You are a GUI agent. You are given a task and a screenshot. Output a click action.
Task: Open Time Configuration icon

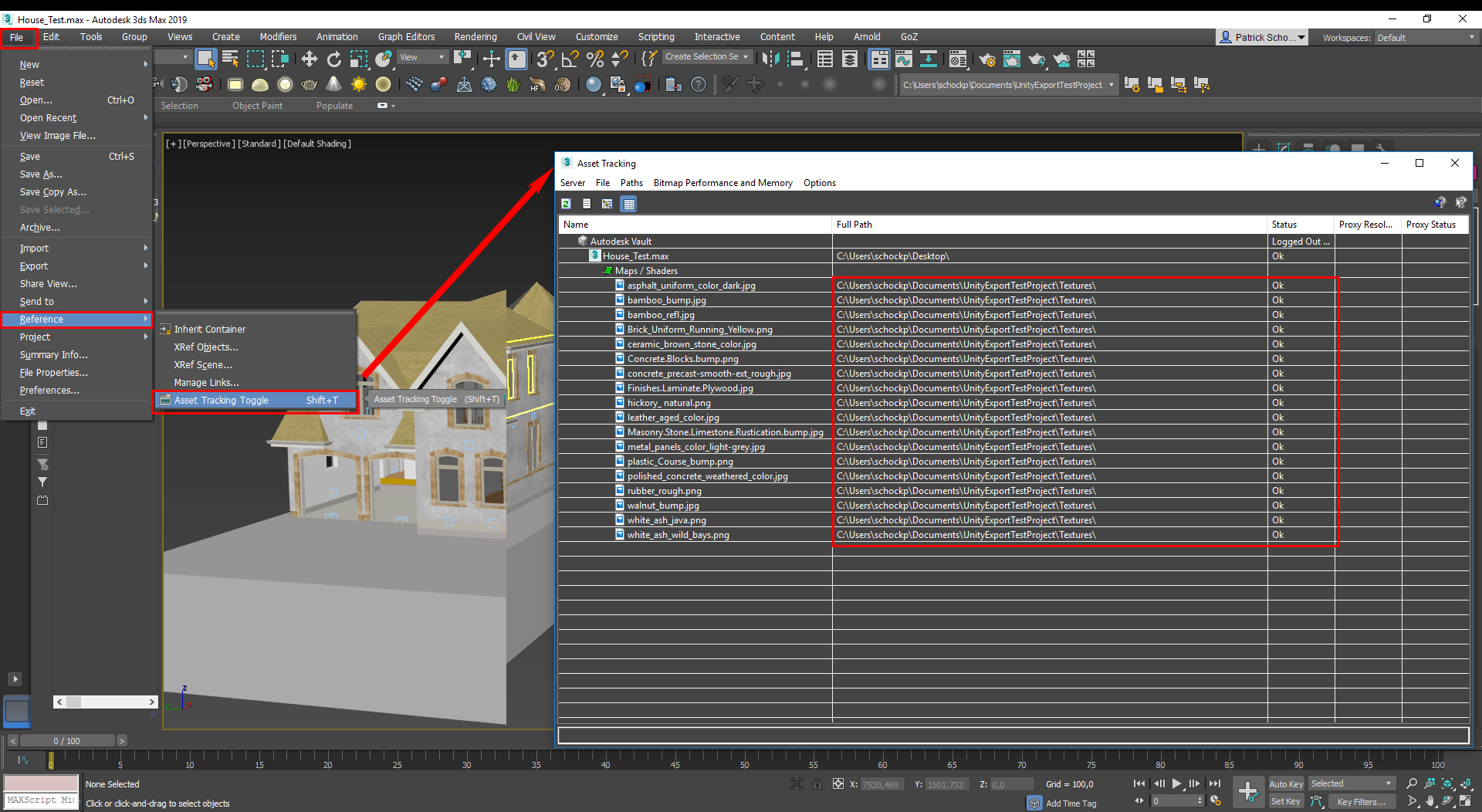point(1215,801)
